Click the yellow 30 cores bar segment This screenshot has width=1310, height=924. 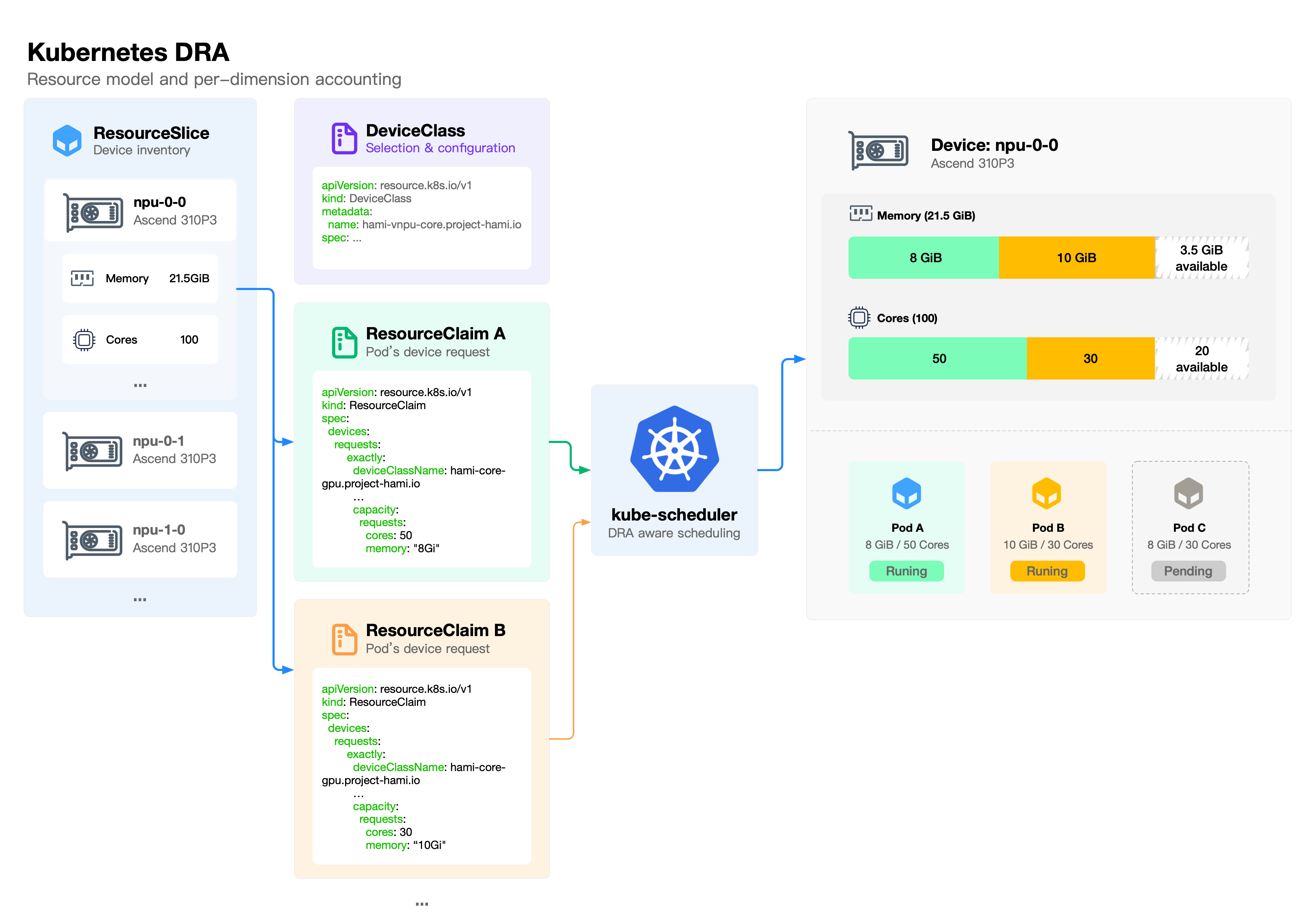pos(1091,359)
